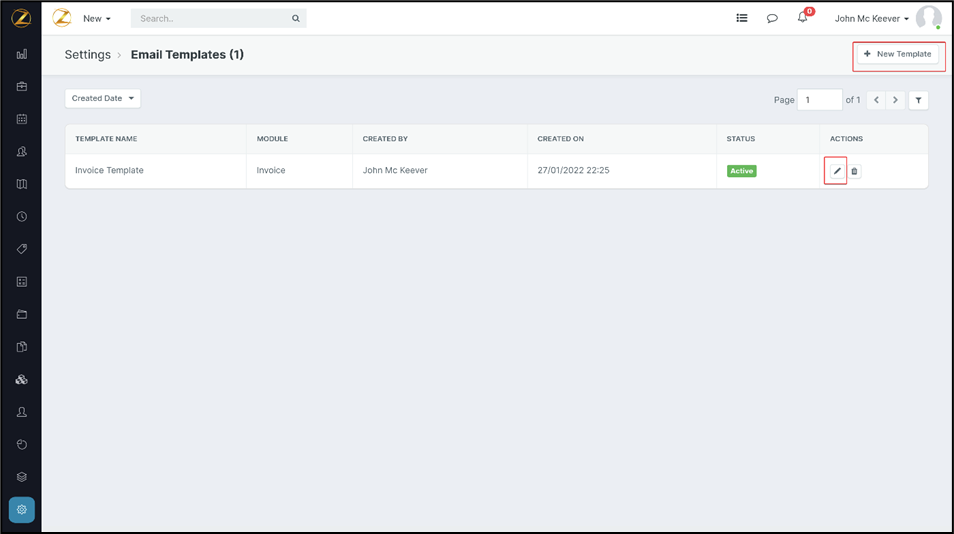Delete the Invoice Template with trash icon

coord(854,172)
